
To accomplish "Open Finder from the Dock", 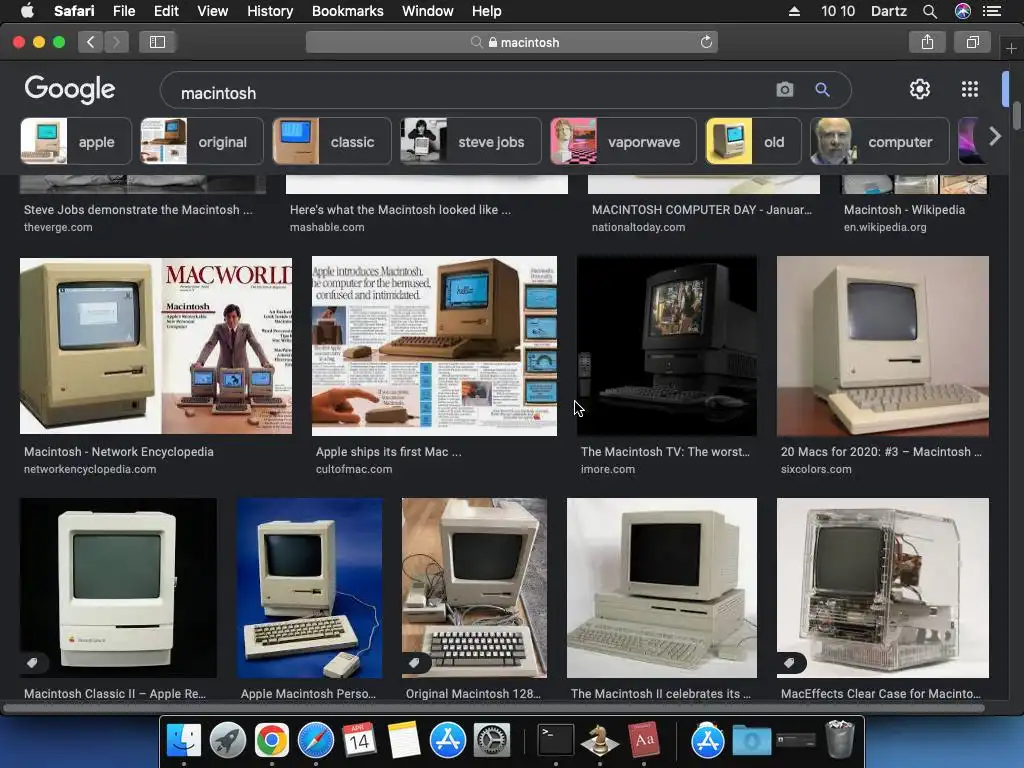I will click(184, 741).
